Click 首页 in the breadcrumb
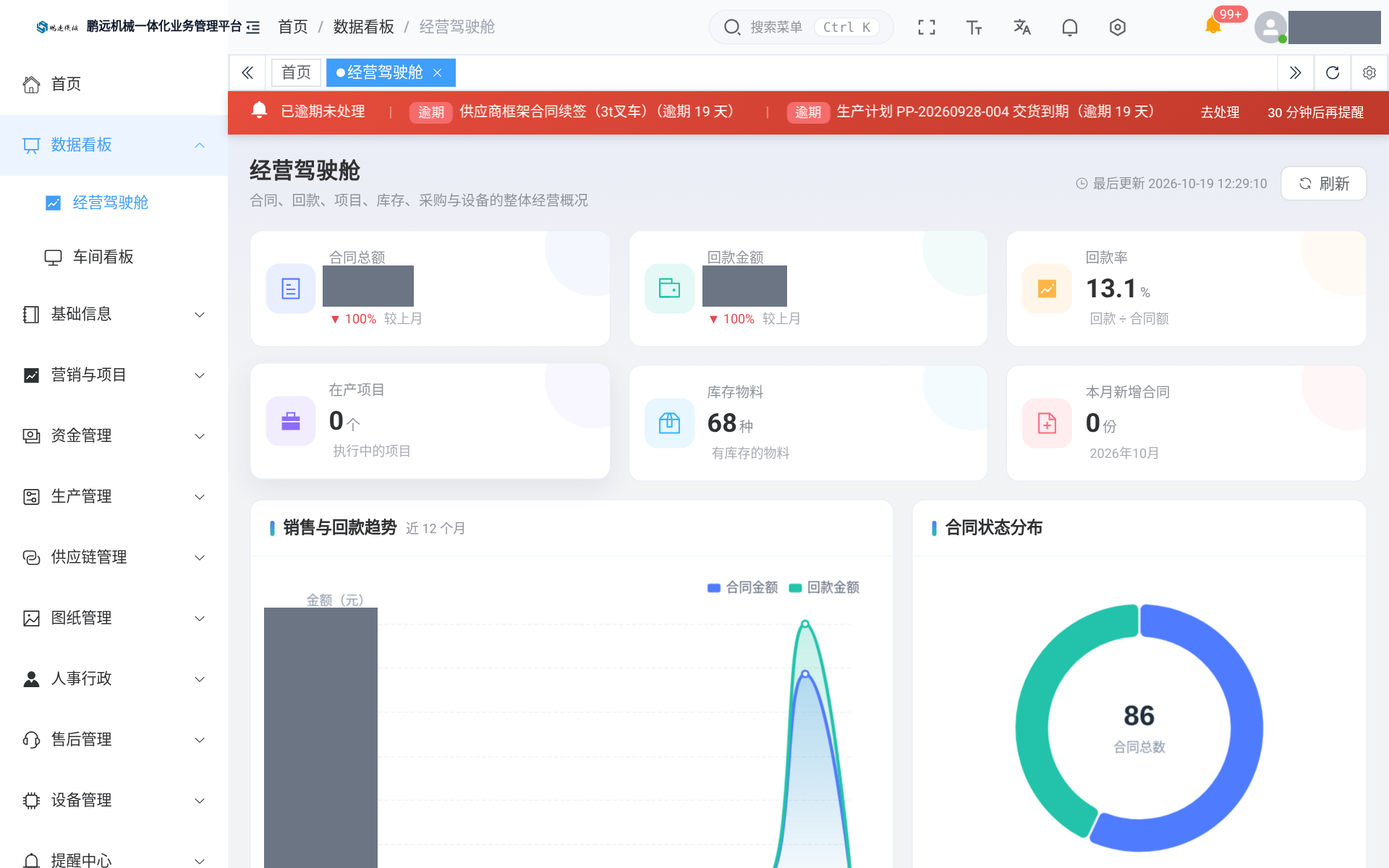 pos(293,27)
